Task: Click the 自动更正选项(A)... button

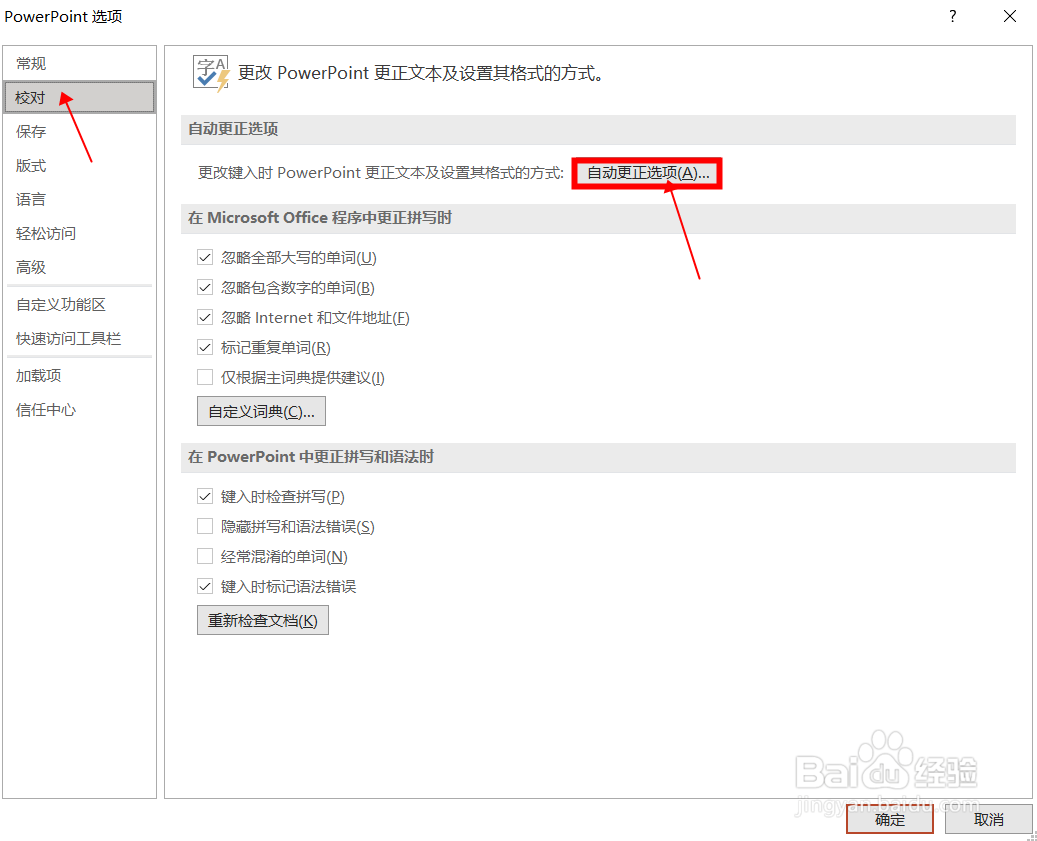Action: (647, 173)
